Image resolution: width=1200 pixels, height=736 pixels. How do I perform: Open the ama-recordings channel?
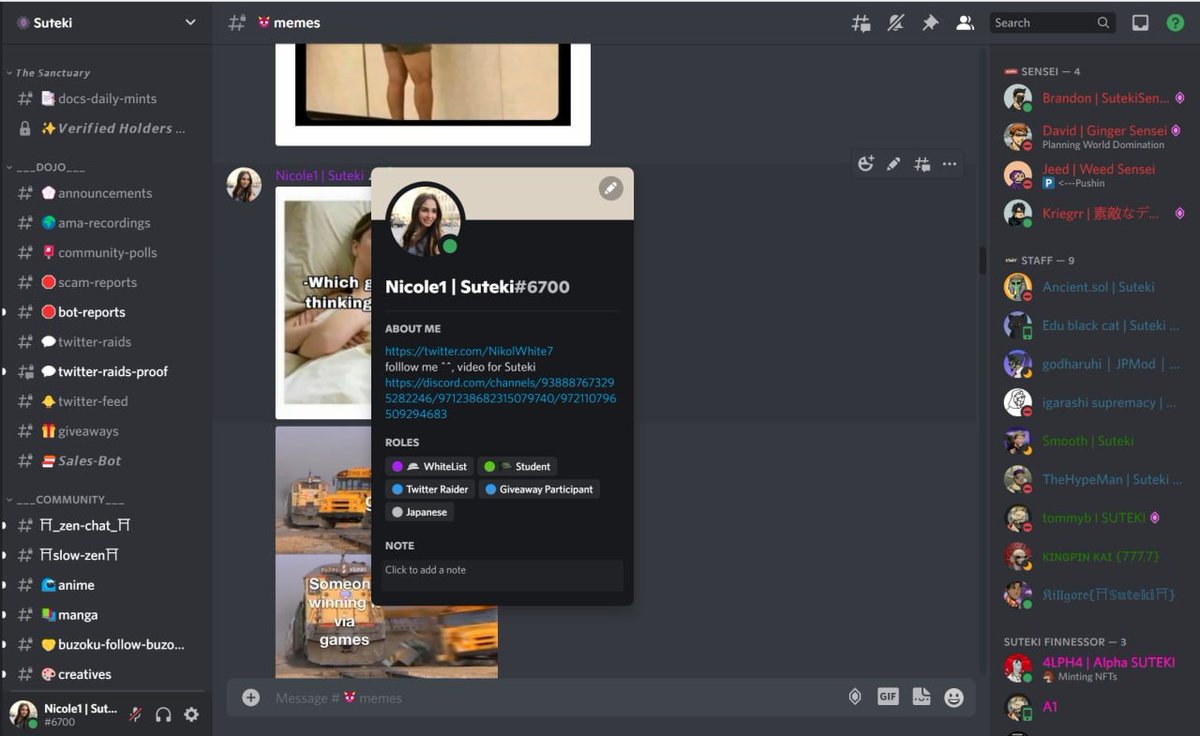click(106, 223)
